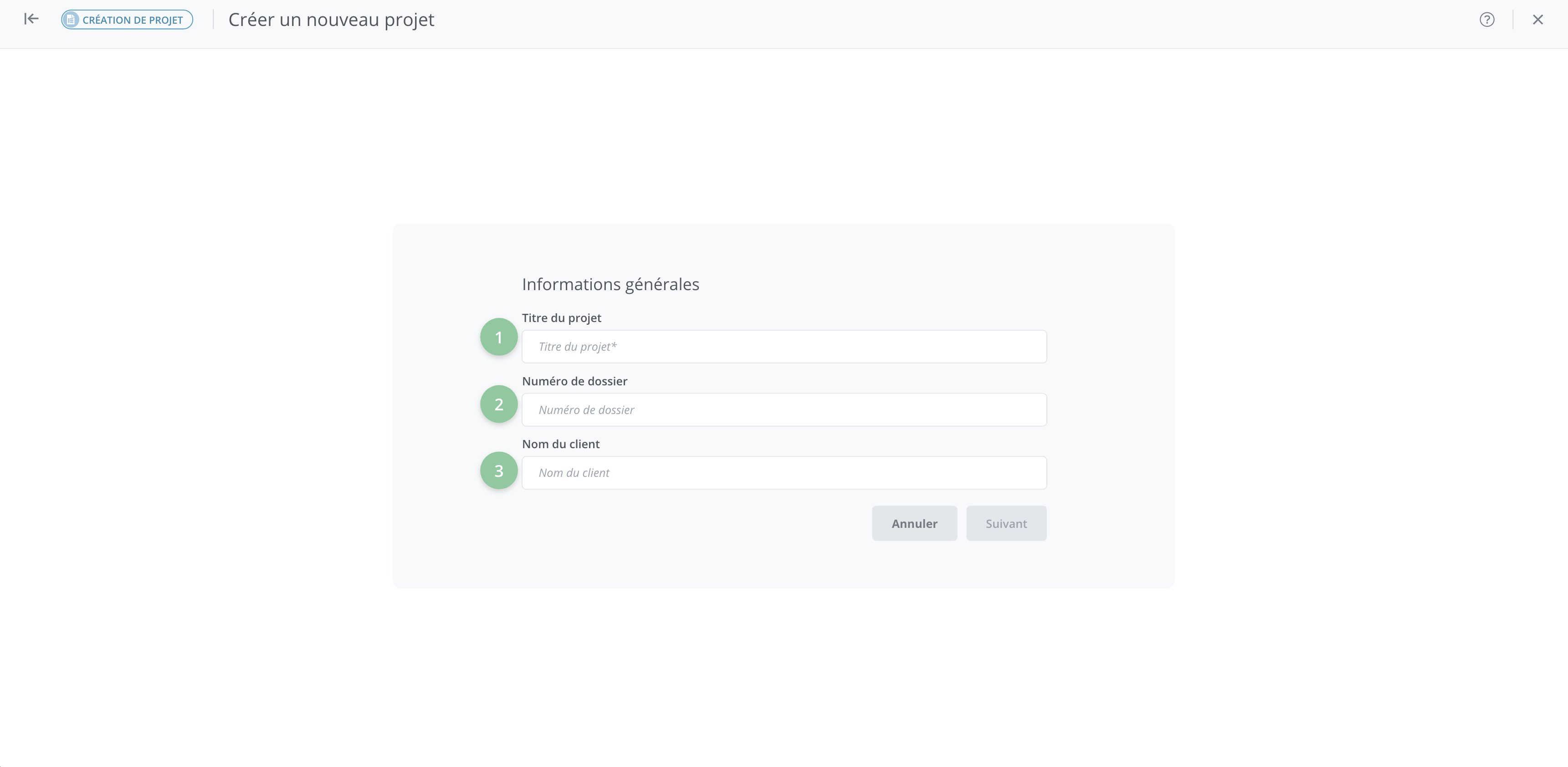Click the collapse-back arrow icon in header

coord(31,19)
